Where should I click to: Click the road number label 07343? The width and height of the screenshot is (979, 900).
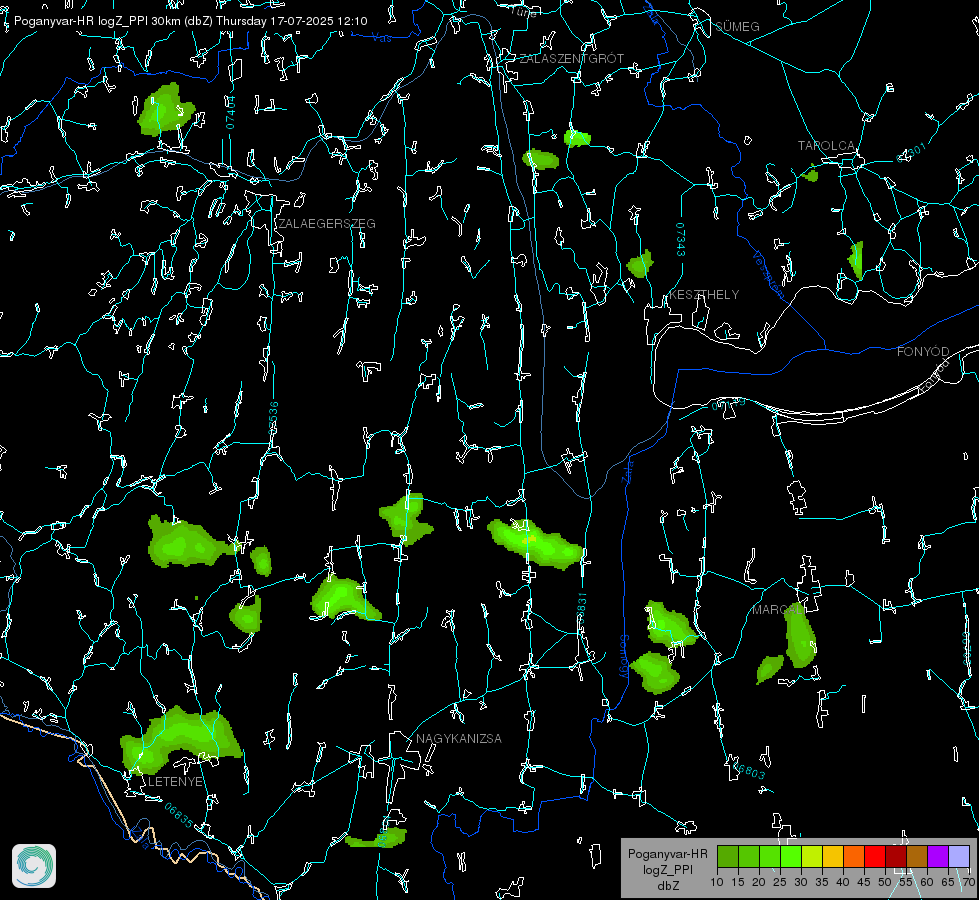click(x=681, y=240)
